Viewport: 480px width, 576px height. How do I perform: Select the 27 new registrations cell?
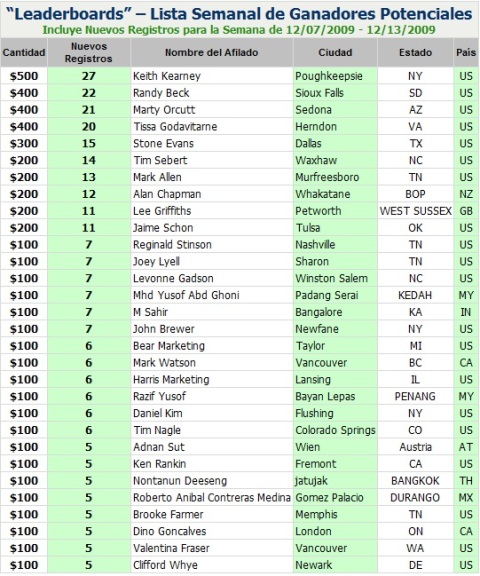click(x=89, y=76)
